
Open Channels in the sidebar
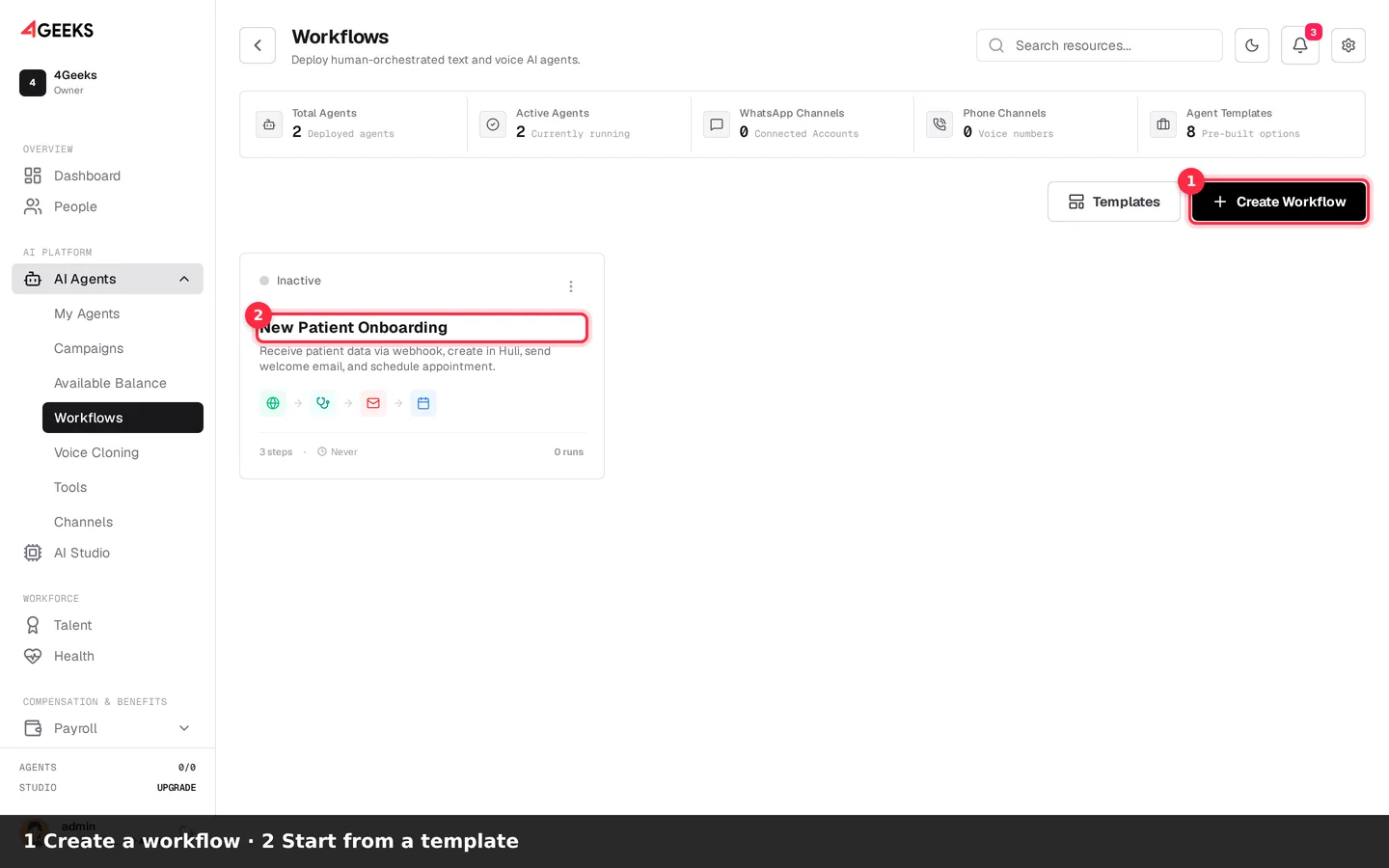tap(123, 522)
